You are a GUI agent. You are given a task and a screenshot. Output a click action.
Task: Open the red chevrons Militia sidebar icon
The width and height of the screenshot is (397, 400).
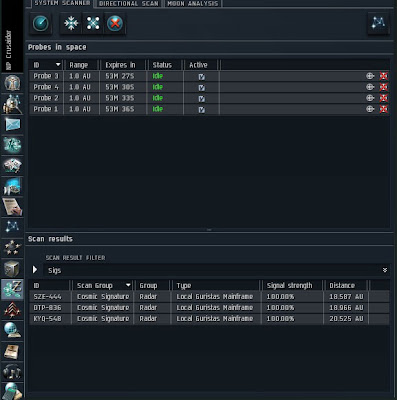pos(12,310)
